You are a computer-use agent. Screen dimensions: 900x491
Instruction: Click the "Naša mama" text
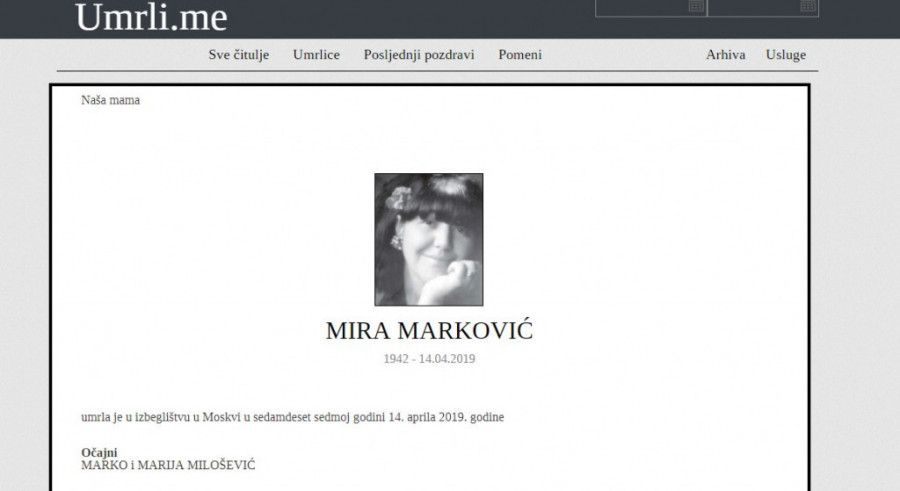click(110, 100)
